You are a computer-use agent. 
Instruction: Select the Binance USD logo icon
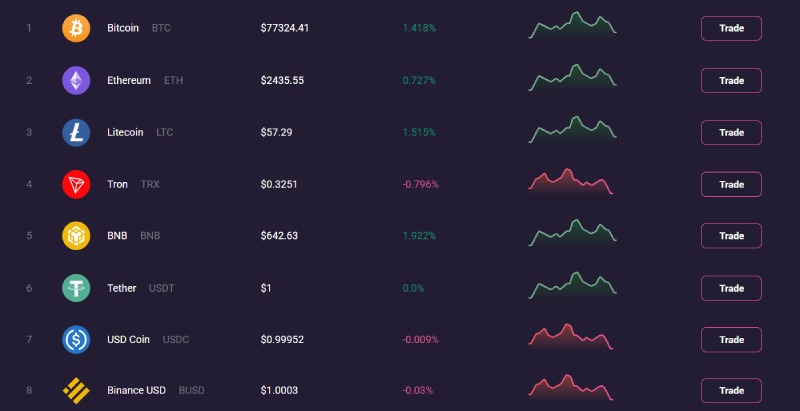click(76, 390)
